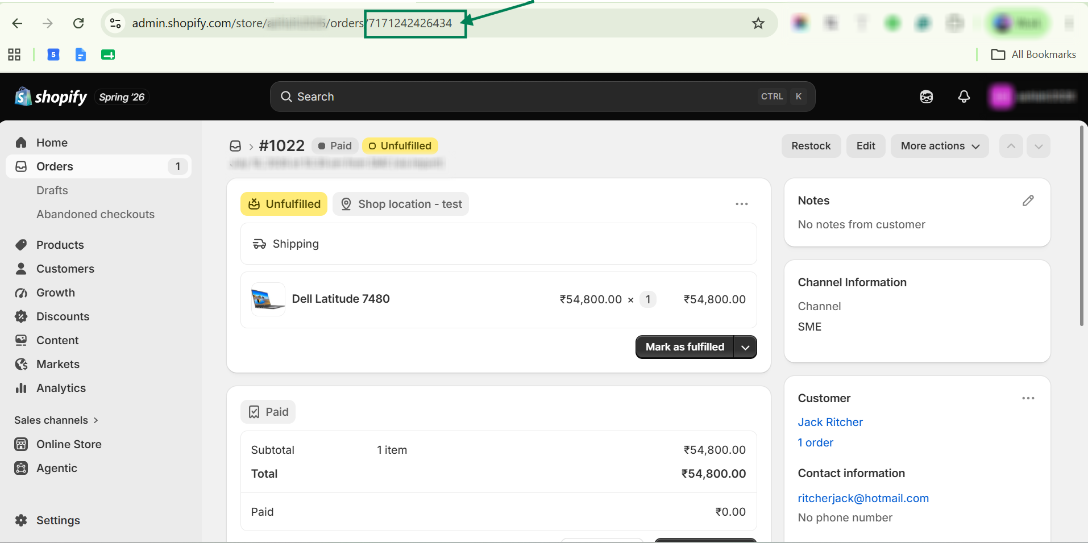The width and height of the screenshot is (1088, 543).
Task: Click the Paid badge in the payment card
Action: pyautogui.click(x=268, y=412)
